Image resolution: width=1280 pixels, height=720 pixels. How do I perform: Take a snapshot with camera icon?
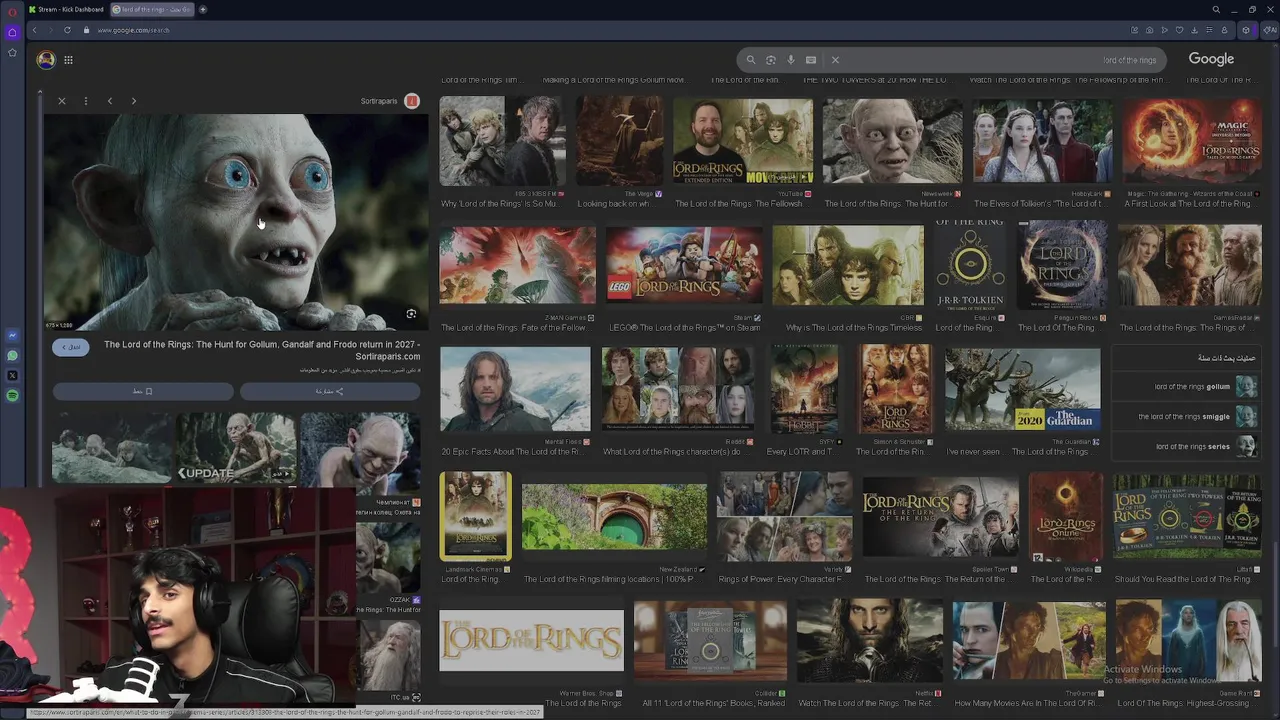point(1149,30)
